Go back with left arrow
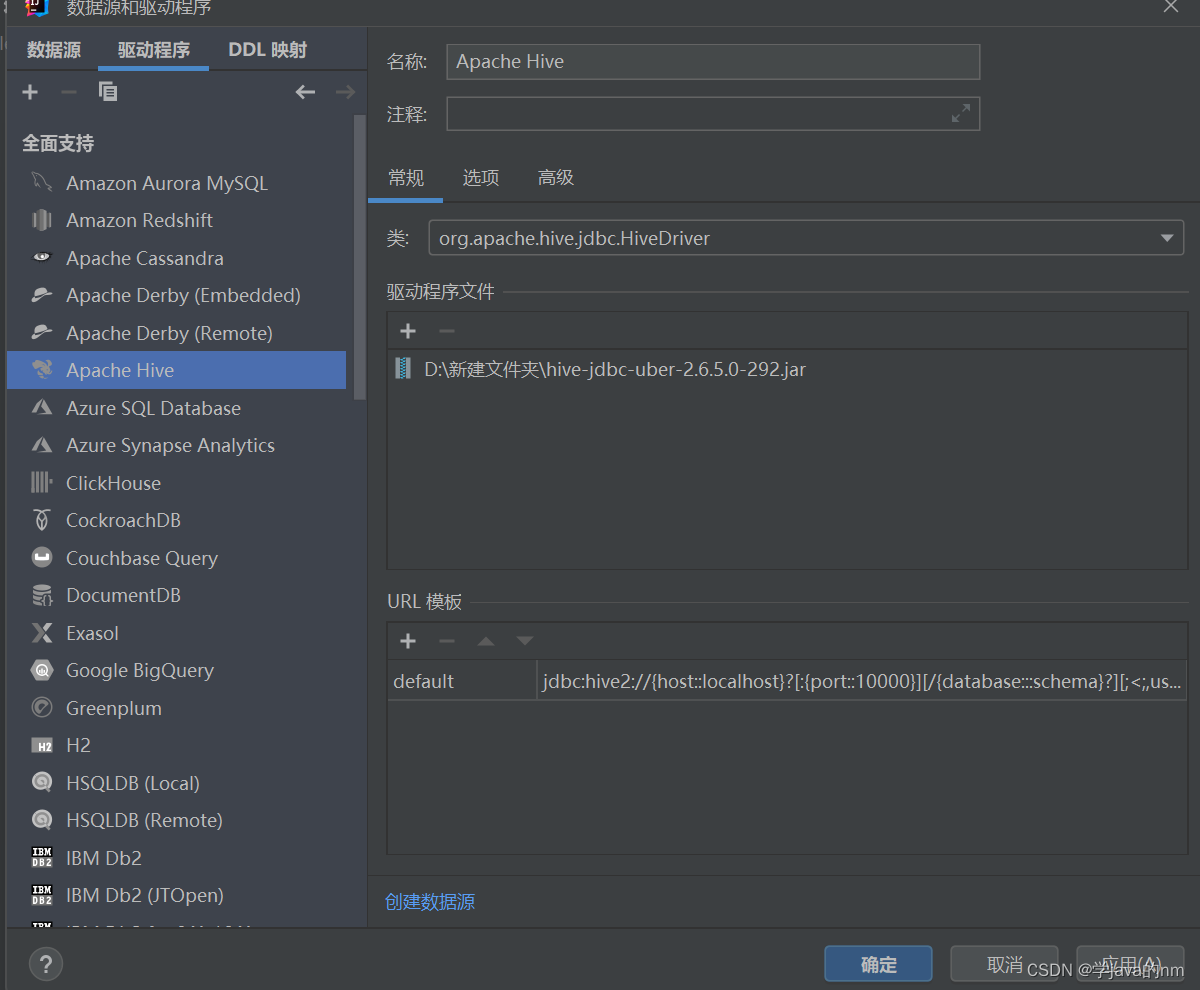The width and height of the screenshot is (1200, 990). [x=305, y=92]
